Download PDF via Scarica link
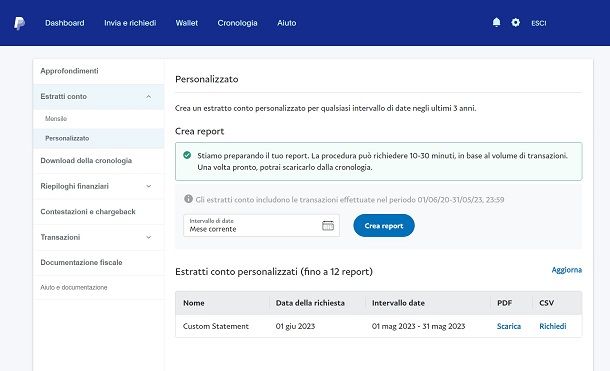This screenshot has height=371, width=610. coord(508,326)
